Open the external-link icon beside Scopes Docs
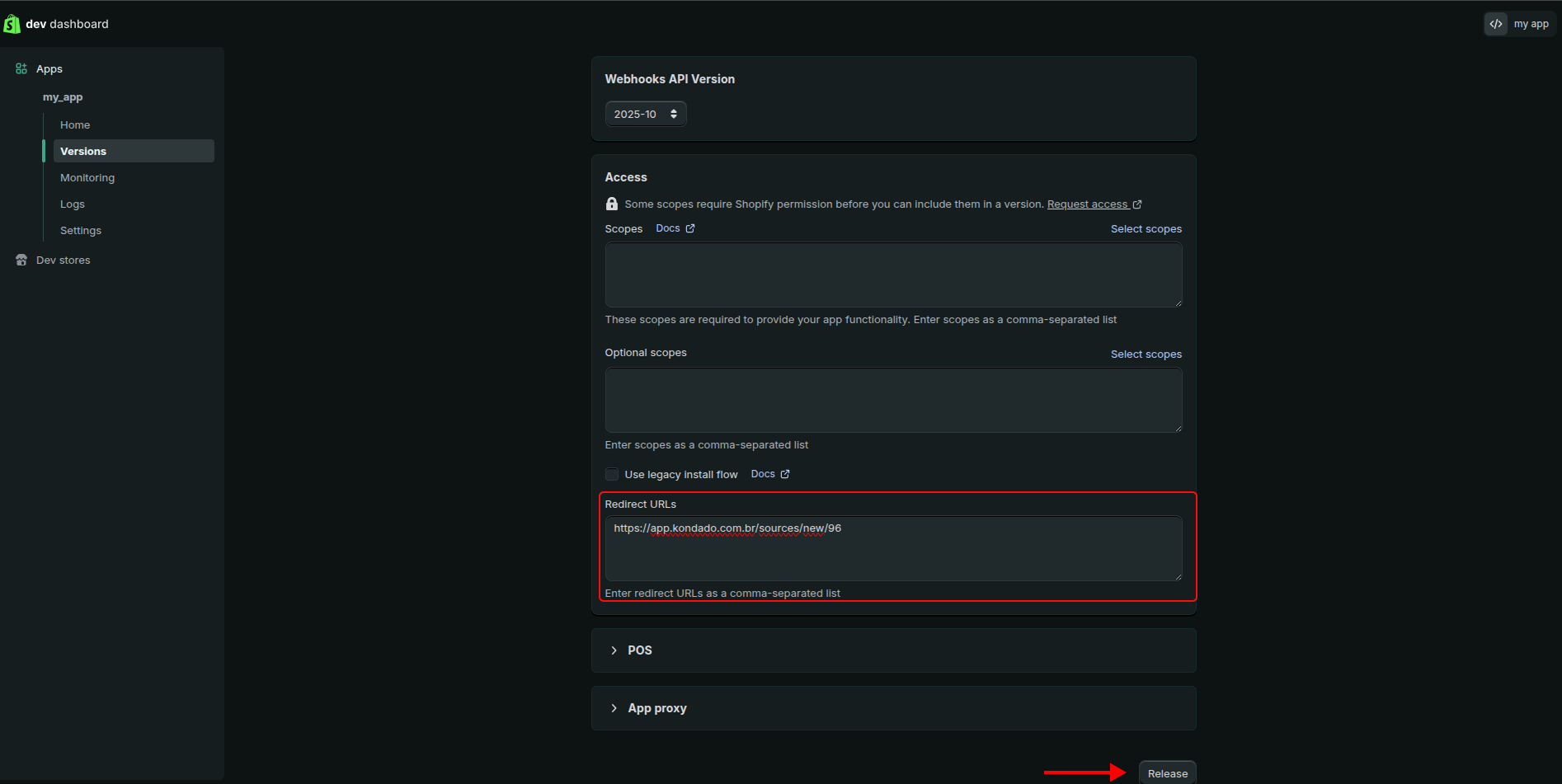 690,228
